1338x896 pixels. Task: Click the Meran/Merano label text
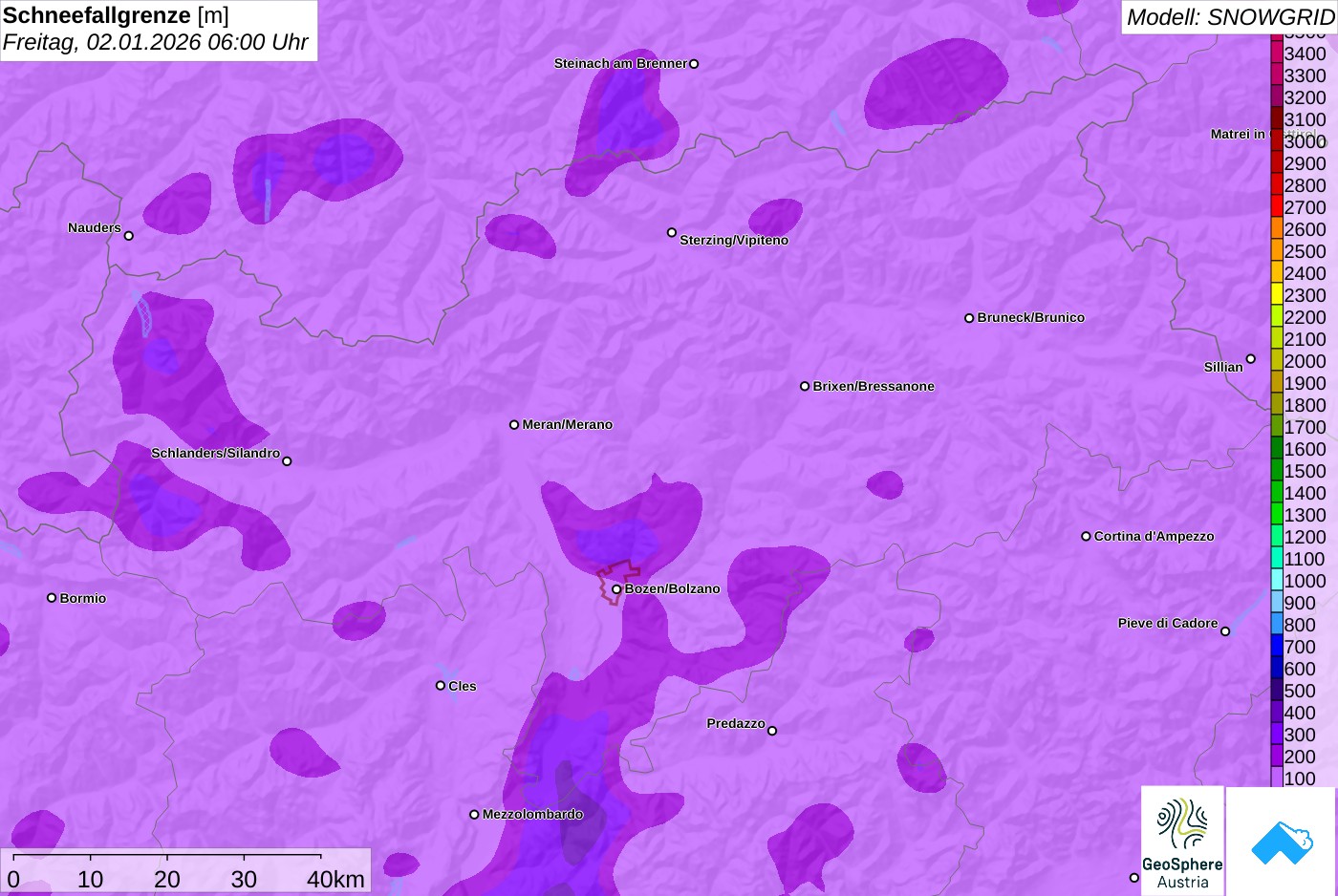(x=568, y=424)
